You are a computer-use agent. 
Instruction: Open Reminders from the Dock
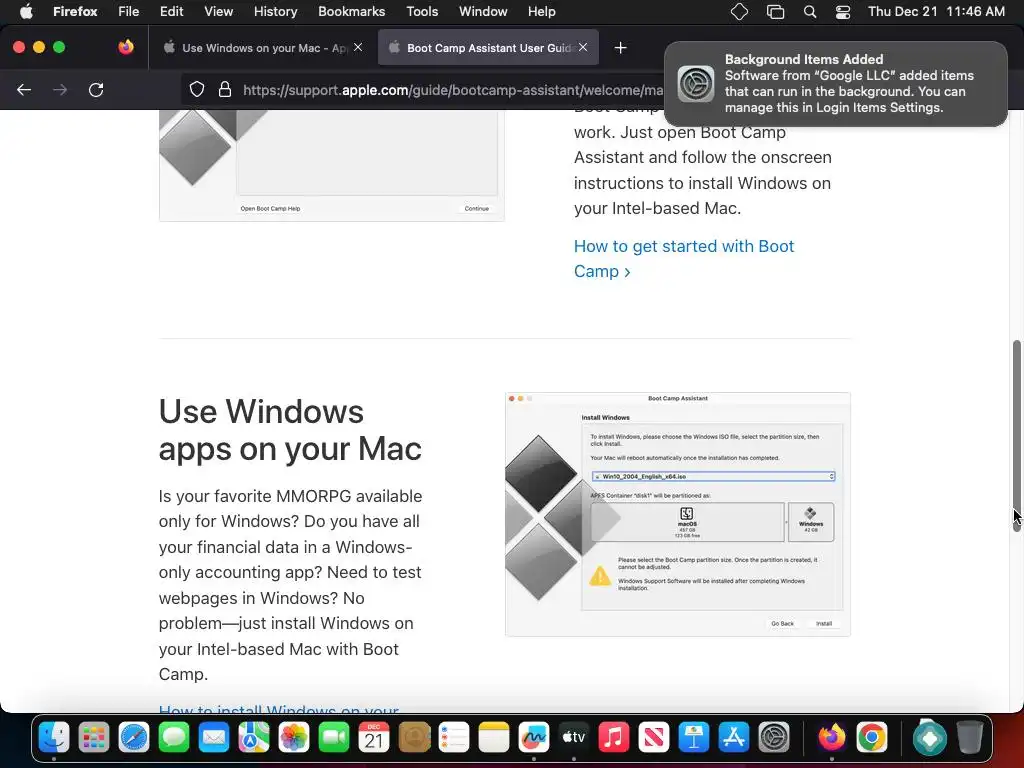click(454, 738)
